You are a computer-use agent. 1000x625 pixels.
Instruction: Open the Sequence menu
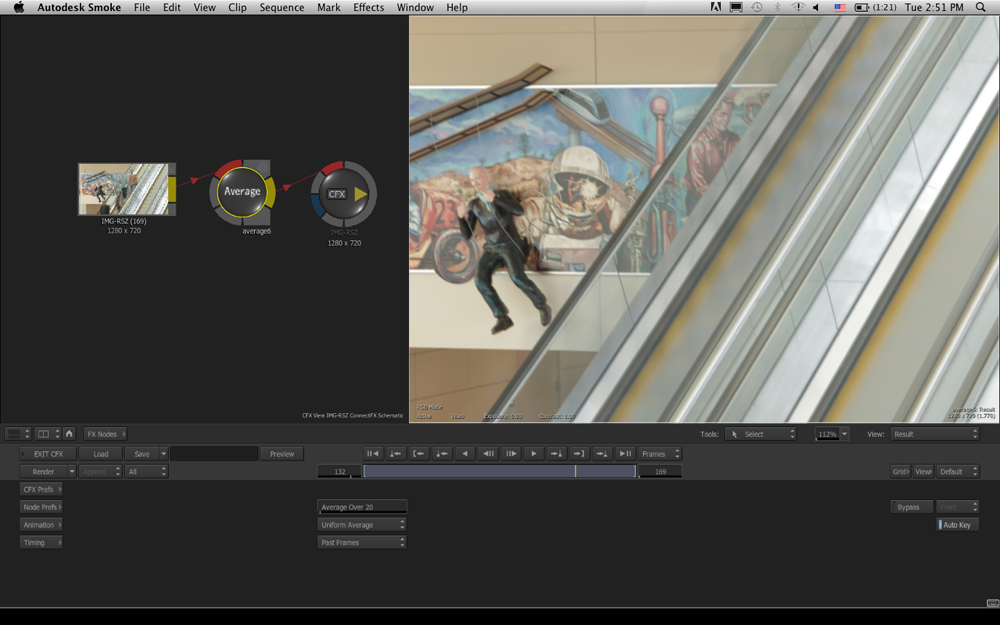click(x=281, y=7)
